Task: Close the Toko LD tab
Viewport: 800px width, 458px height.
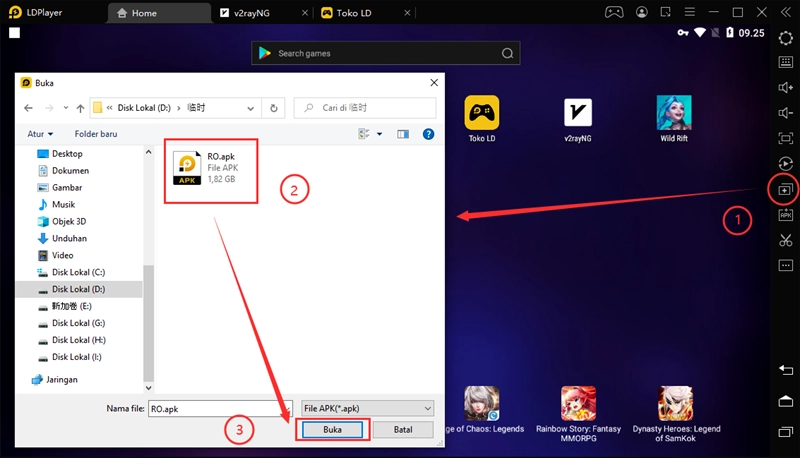Action: (407, 13)
